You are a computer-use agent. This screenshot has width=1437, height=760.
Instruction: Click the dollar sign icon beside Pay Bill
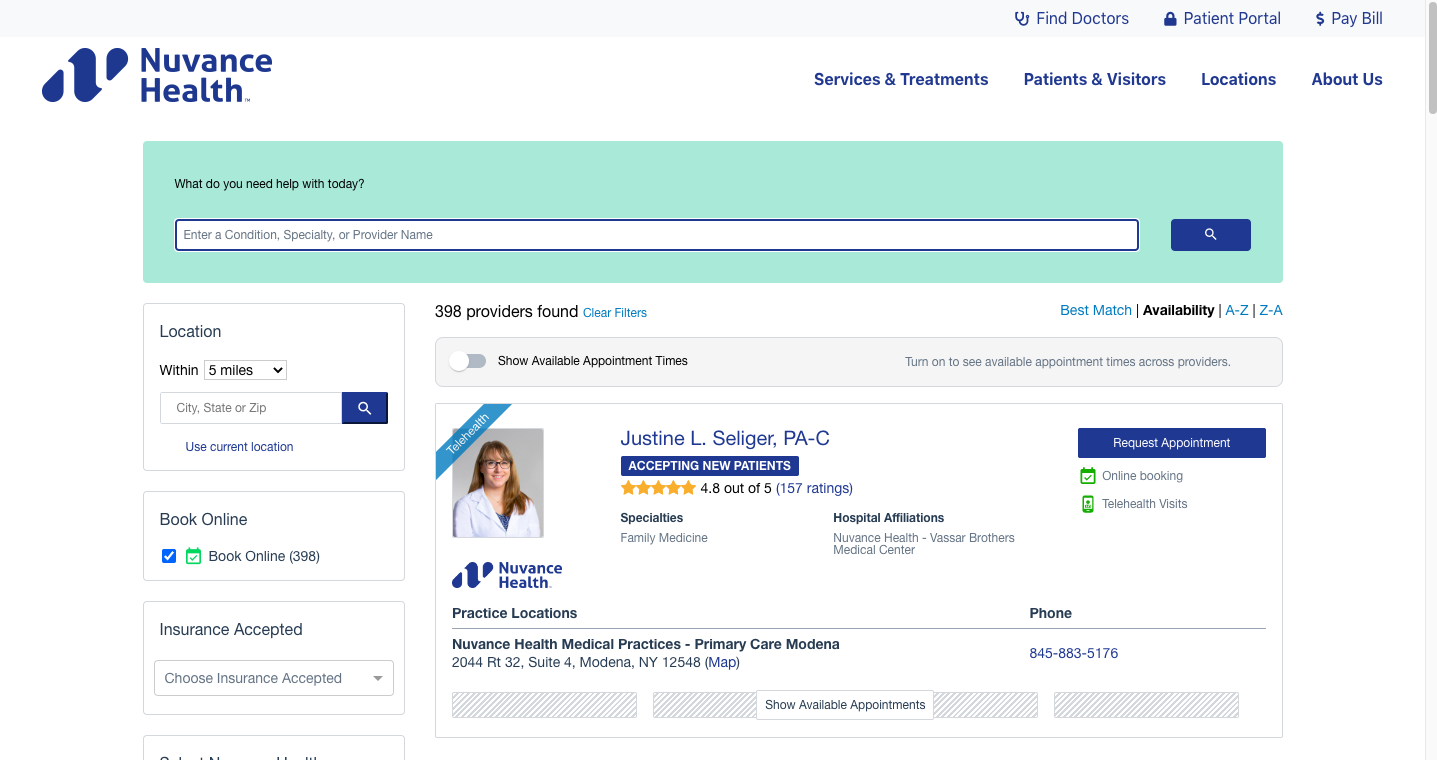tap(1320, 19)
